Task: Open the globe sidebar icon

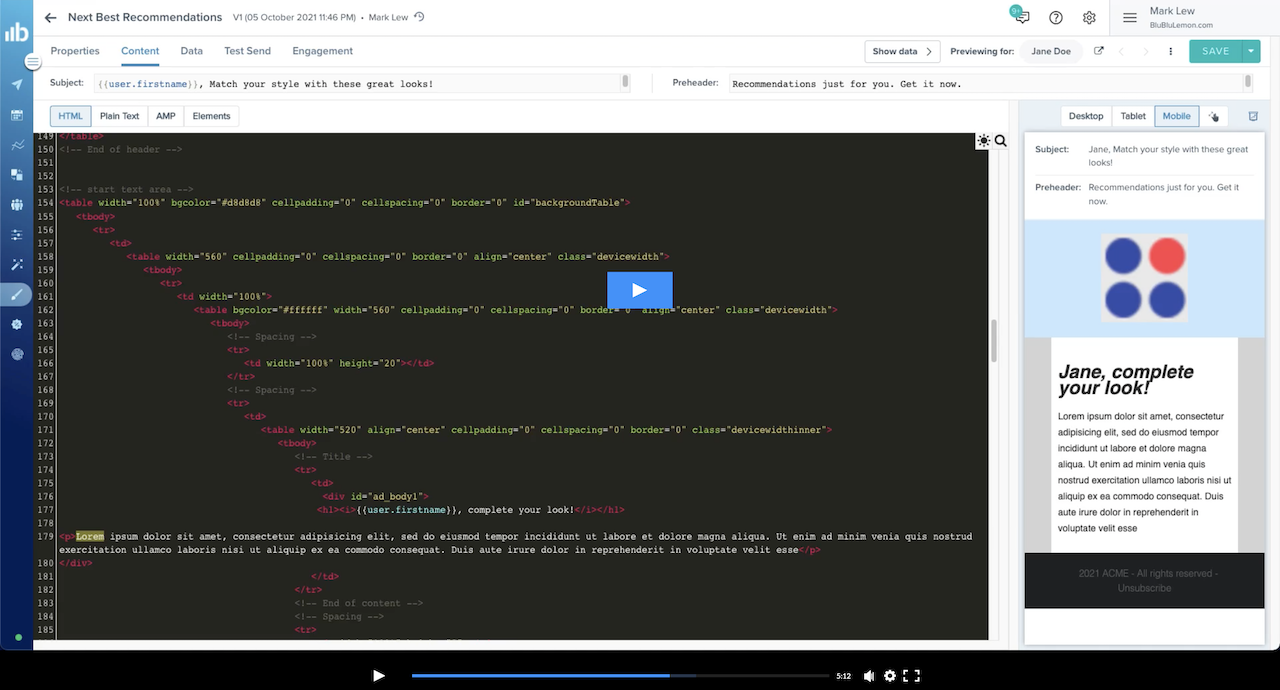Action: 17,354
